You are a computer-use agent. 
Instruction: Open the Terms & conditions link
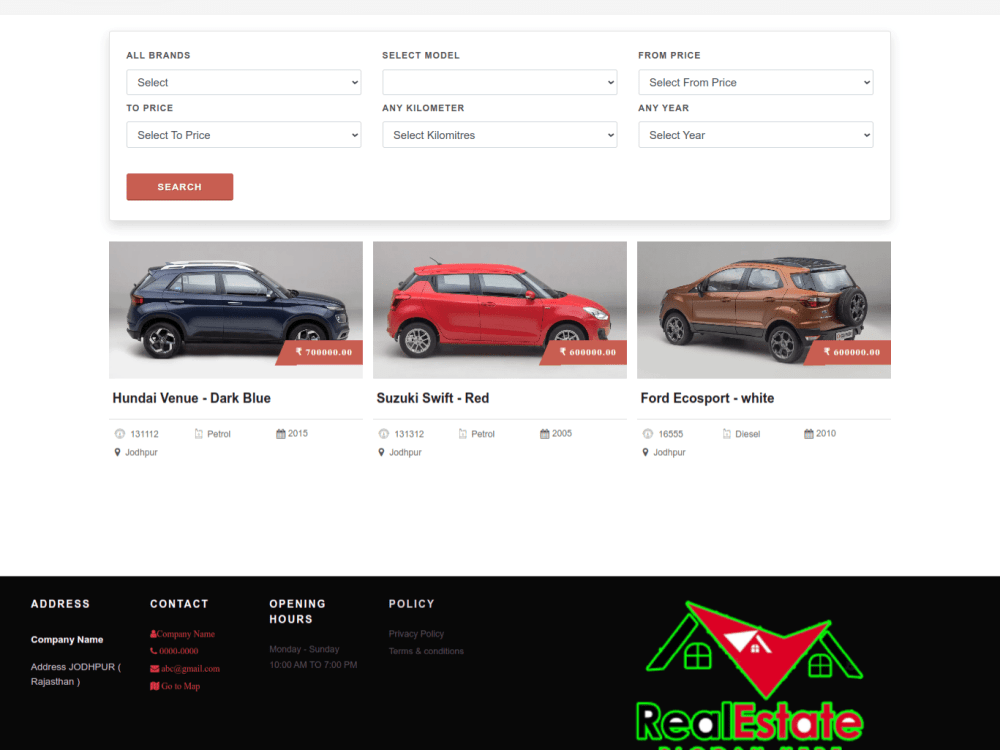[x=426, y=651]
